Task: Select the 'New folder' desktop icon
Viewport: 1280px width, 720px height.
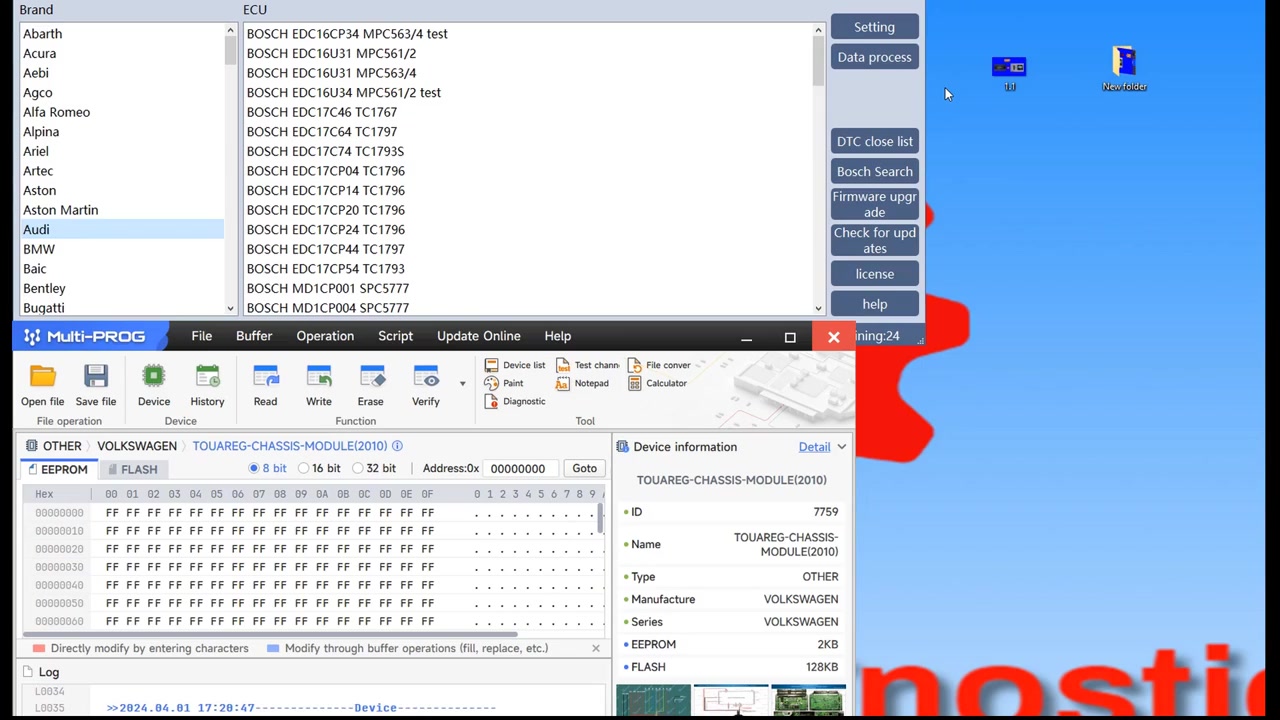Action: (1125, 68)
